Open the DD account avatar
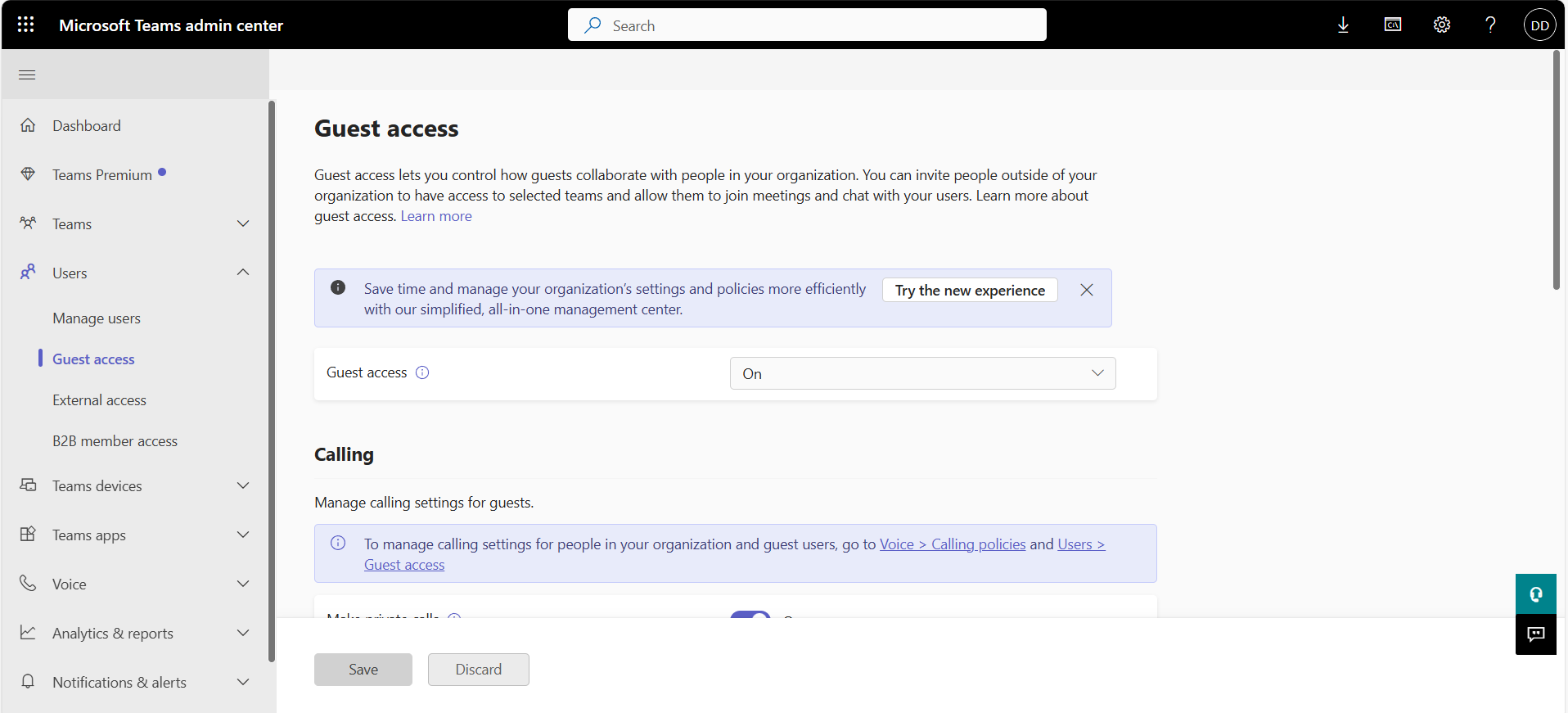 (1539, 25)
